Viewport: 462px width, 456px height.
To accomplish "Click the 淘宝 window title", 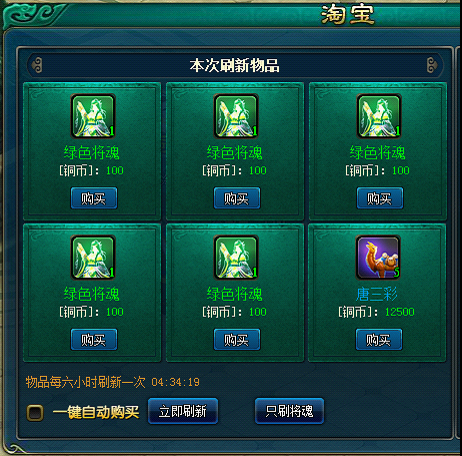I will pos(348,15).
